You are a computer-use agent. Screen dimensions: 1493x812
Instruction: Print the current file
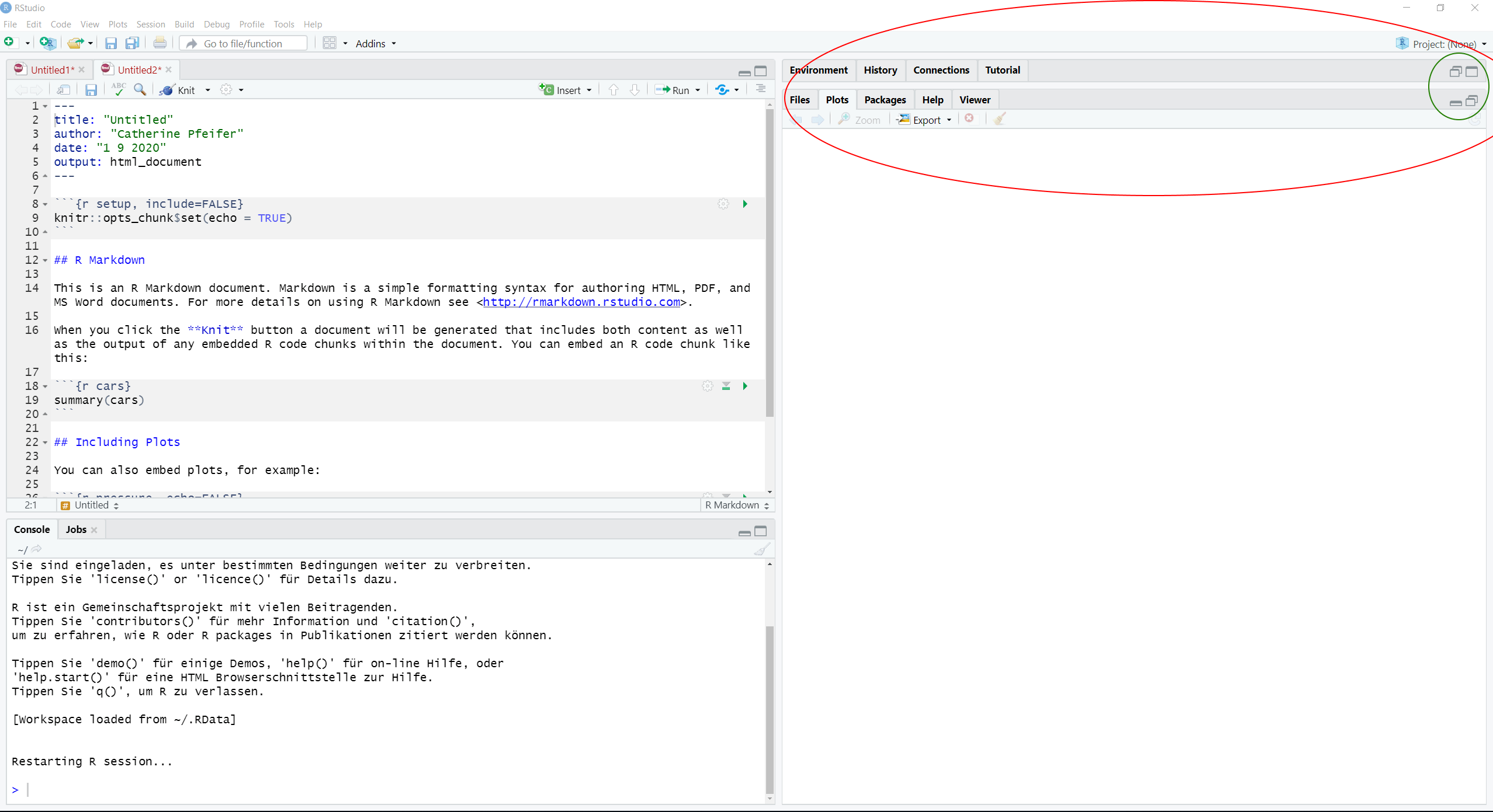point(159,43)
